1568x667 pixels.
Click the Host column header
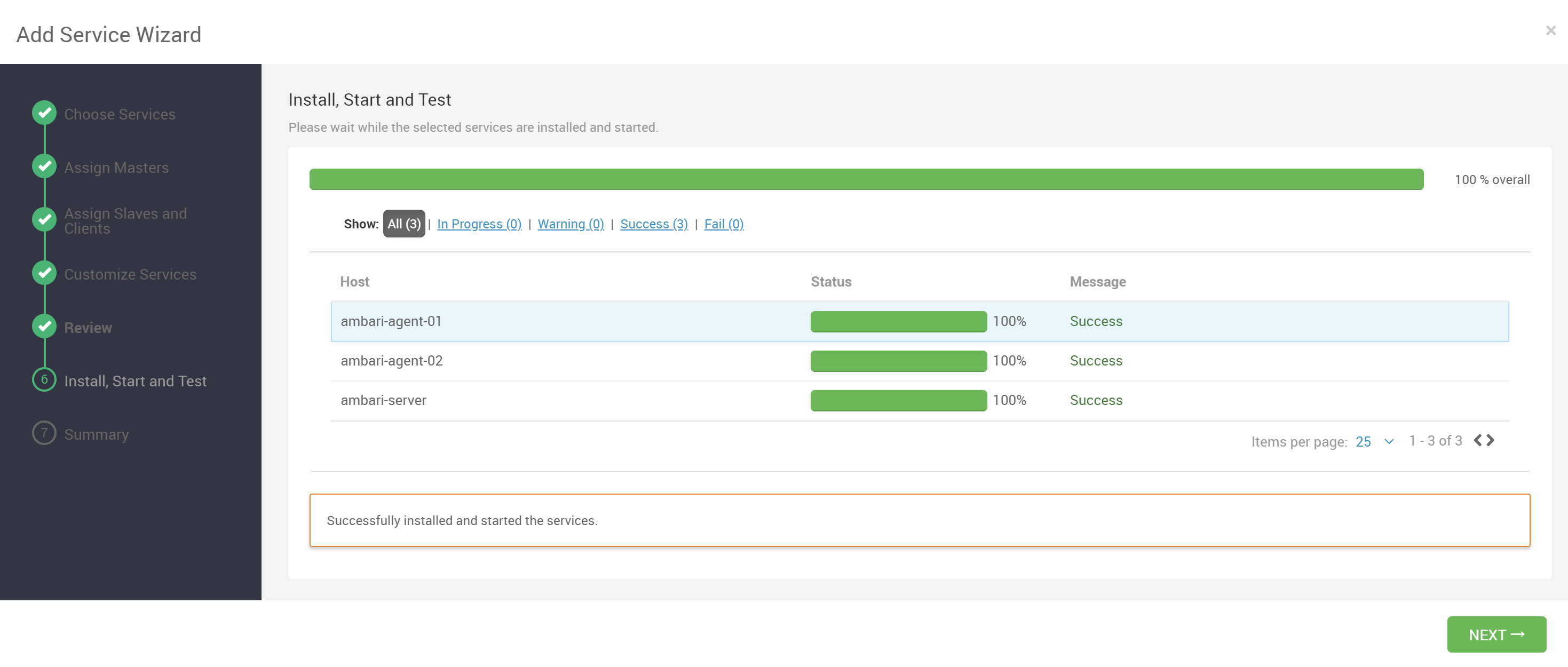point(355,282)
